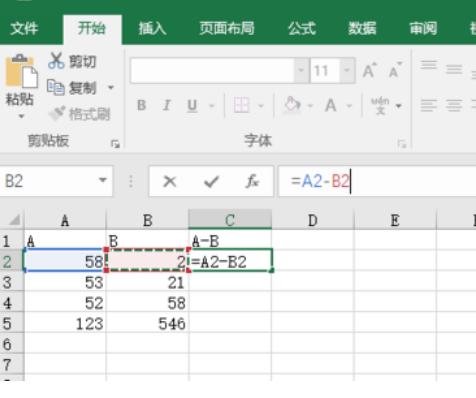Click cell C1 labeled A-B

click(x=230, y=241)
